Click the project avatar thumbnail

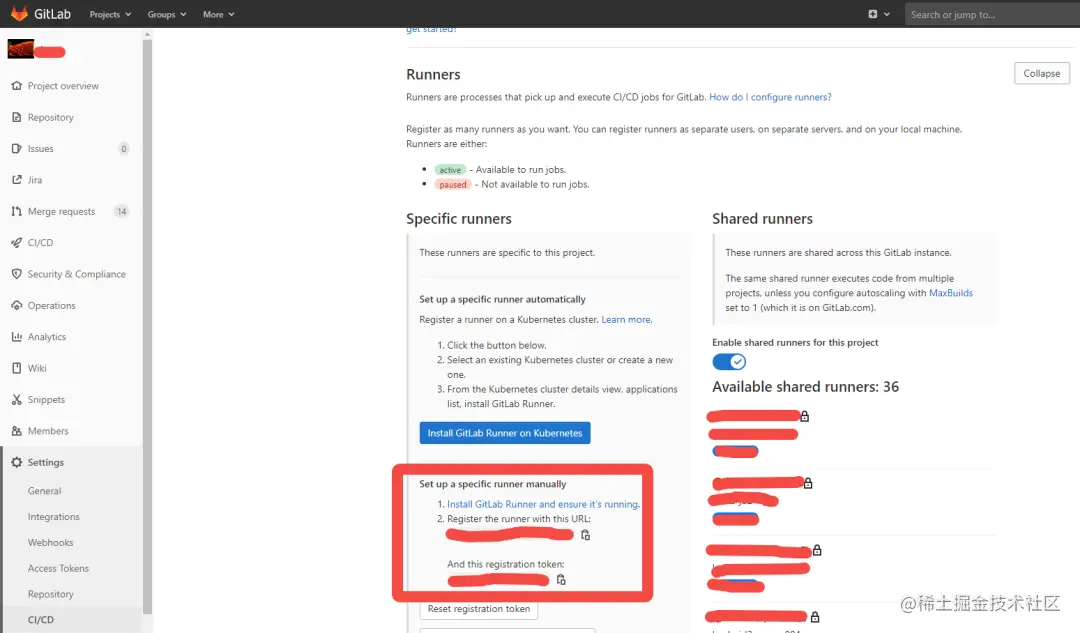tap(21, 49)
